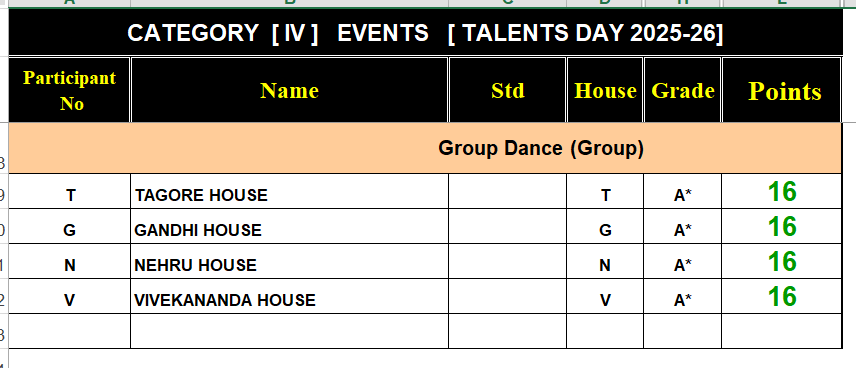856x368 pixels.
Task: Click the TAGORE HOUSE name cell
Action: point(289,191)
